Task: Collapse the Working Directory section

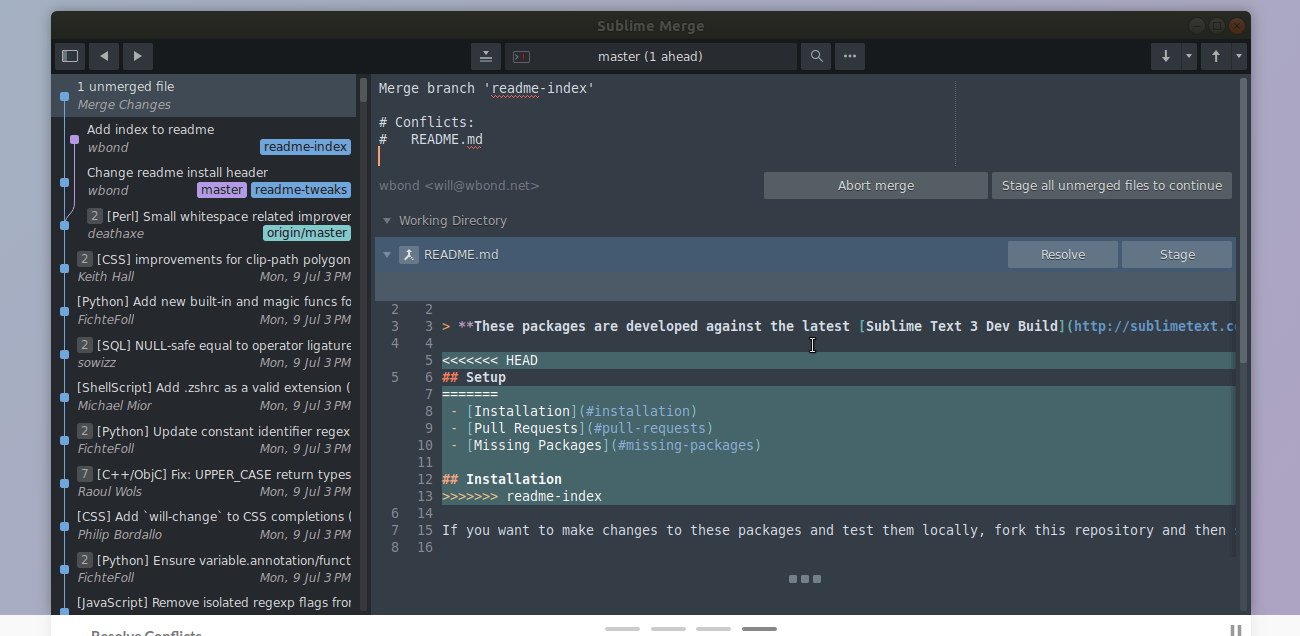Action: tap(387, 221)
